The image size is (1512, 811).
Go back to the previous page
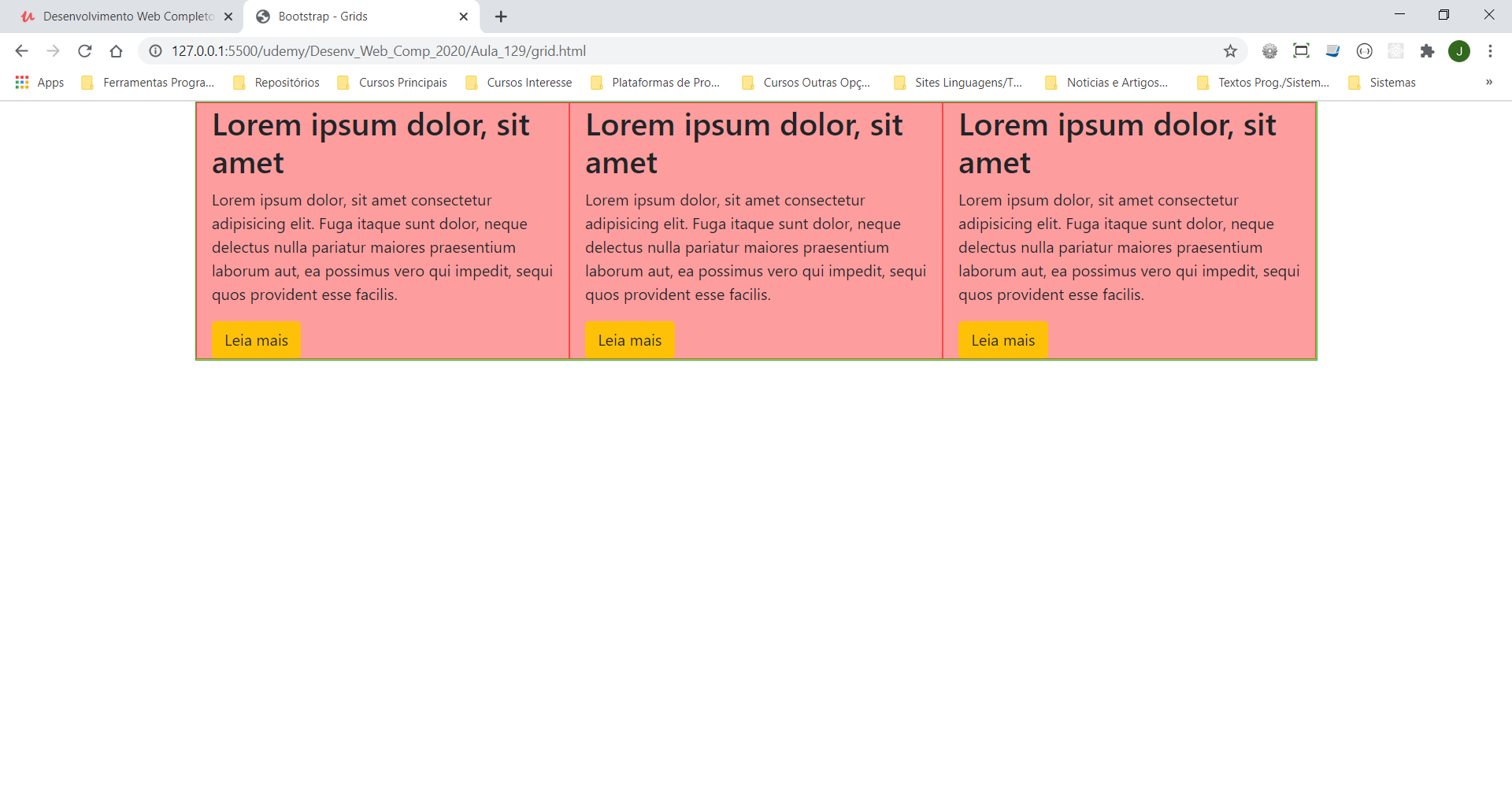tap(21, 51)
